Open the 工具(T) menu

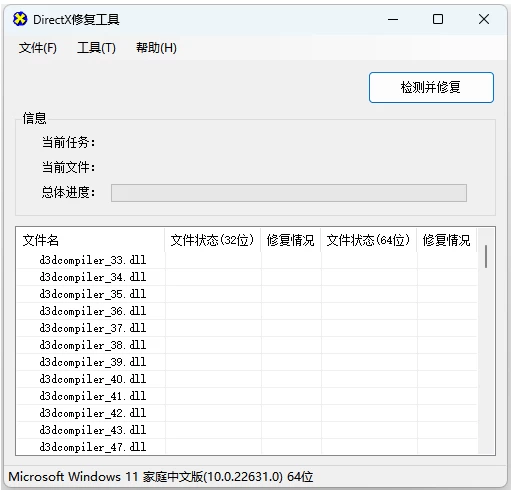(x=96, y=48)
